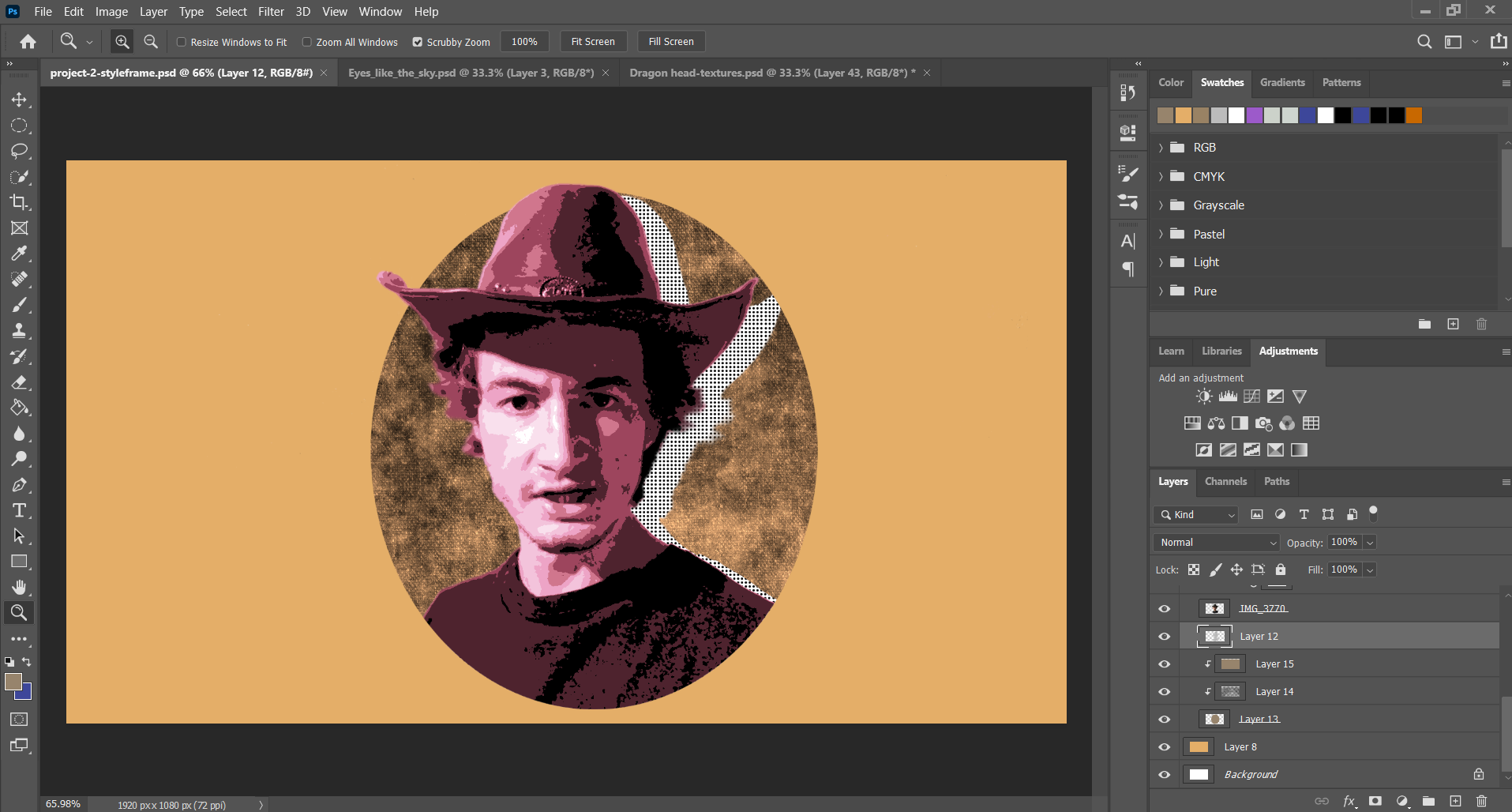Select the Quick Selection tool
The image size is (1512, 812).
tap(19, 177)
